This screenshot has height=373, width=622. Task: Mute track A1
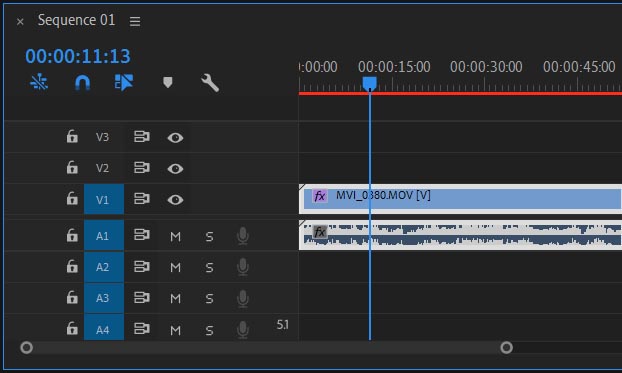pyautogui.click(x=175, y=237)
